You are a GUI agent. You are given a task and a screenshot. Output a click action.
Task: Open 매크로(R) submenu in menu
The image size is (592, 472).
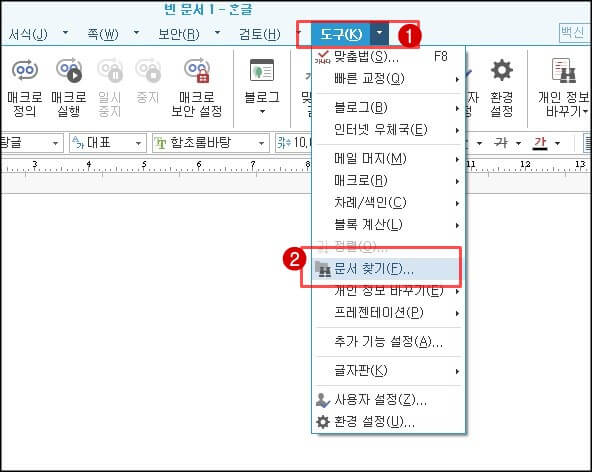[388, 181]
